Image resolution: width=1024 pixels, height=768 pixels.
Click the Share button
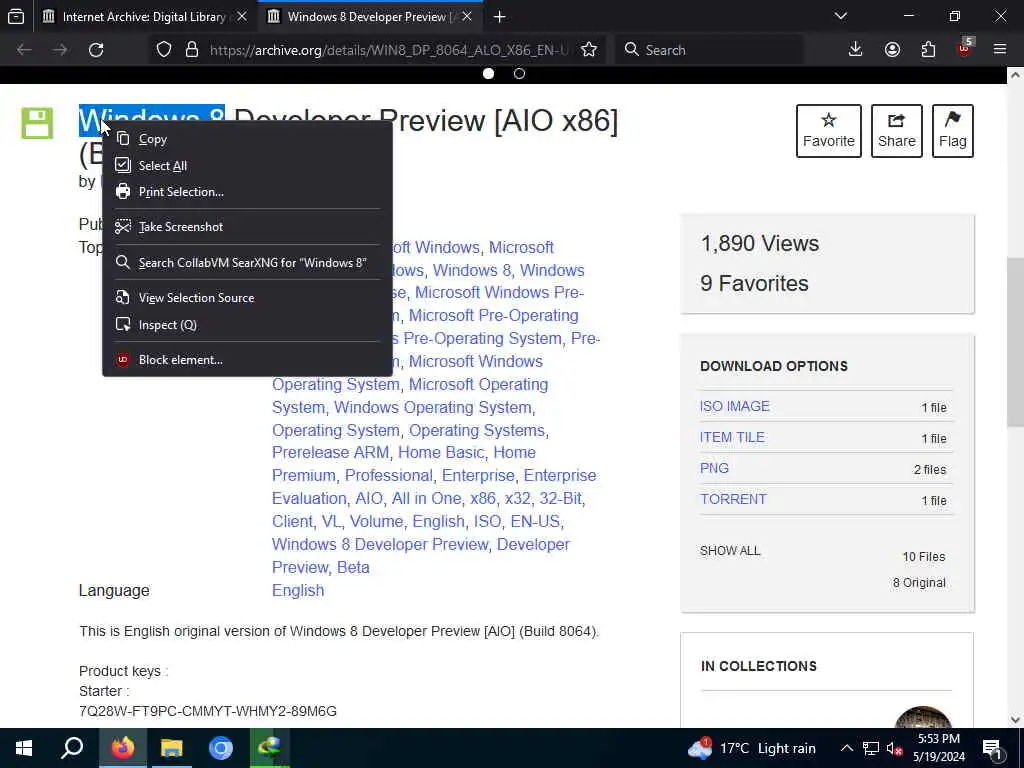897,131
